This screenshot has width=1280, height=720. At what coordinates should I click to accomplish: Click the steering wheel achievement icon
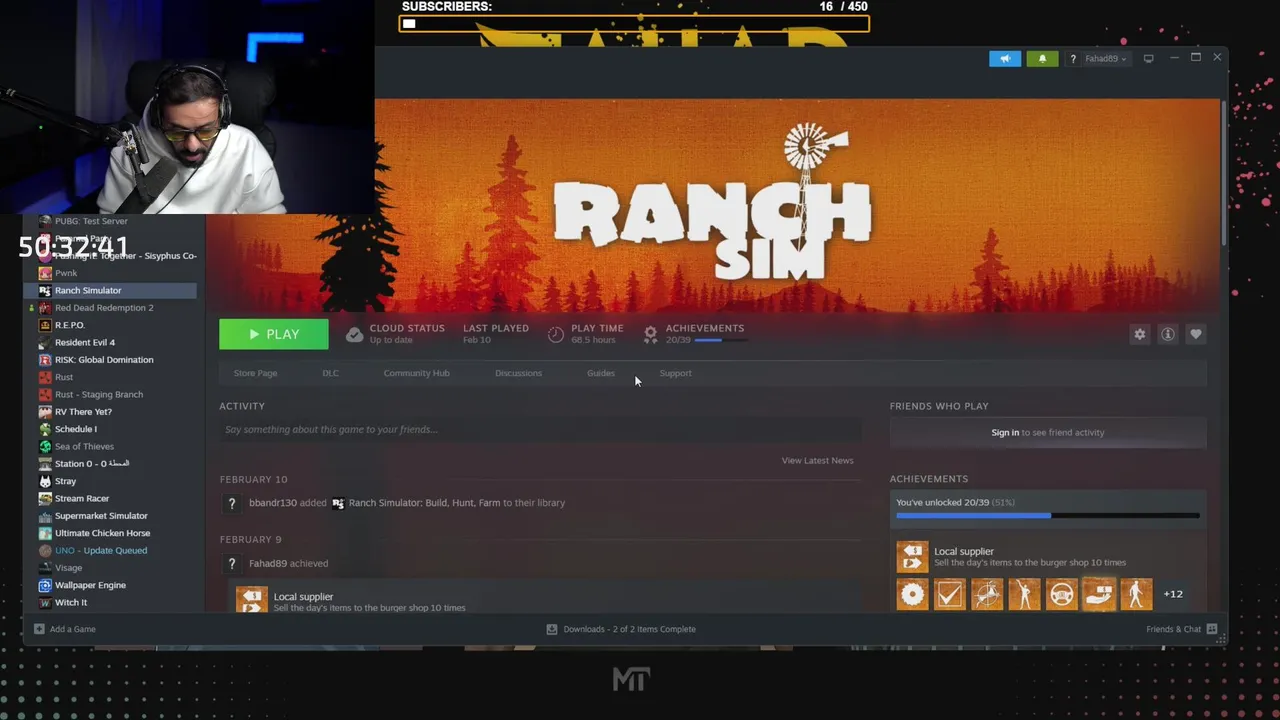[x=1061, y=595]
